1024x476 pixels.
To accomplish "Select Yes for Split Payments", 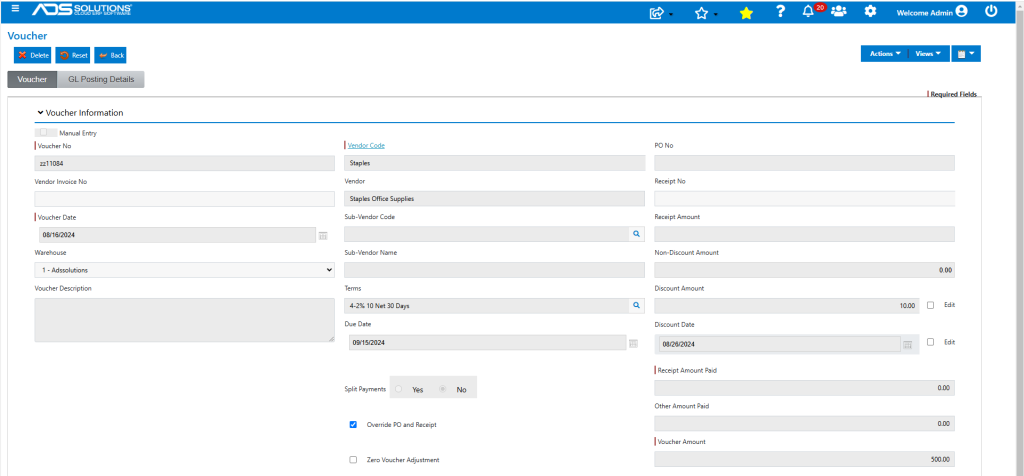I will (398, 389).
